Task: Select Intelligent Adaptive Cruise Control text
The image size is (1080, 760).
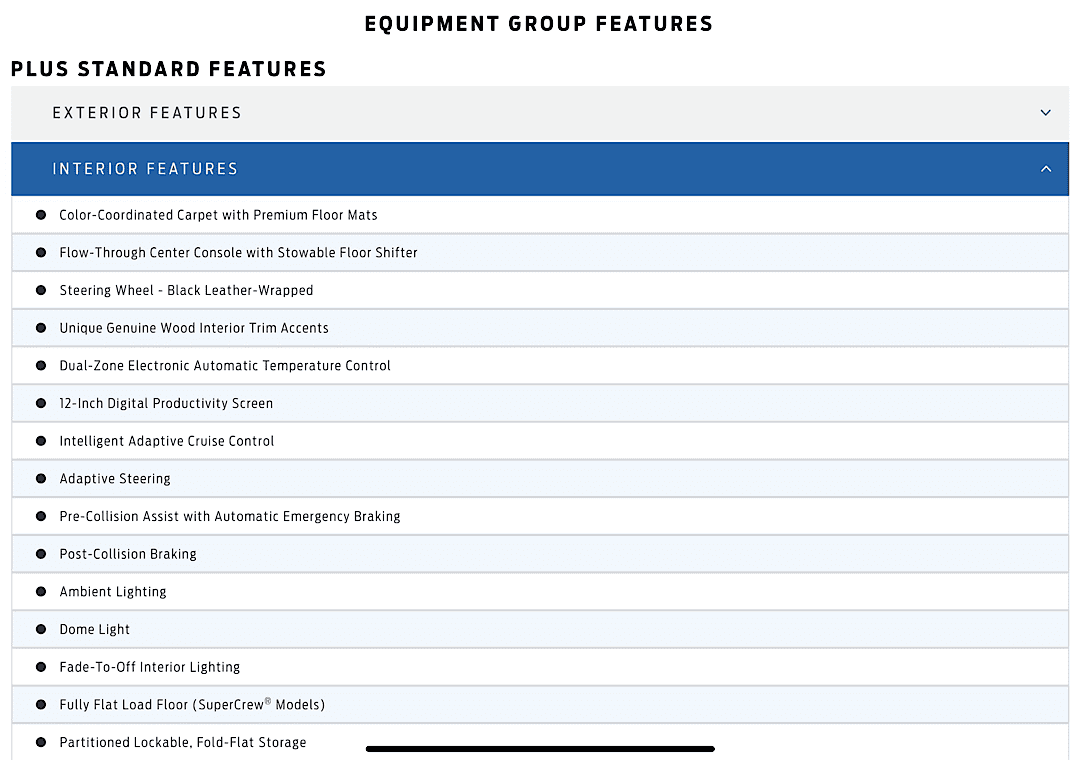Action: pyautogui.click(x=166, y=441)
